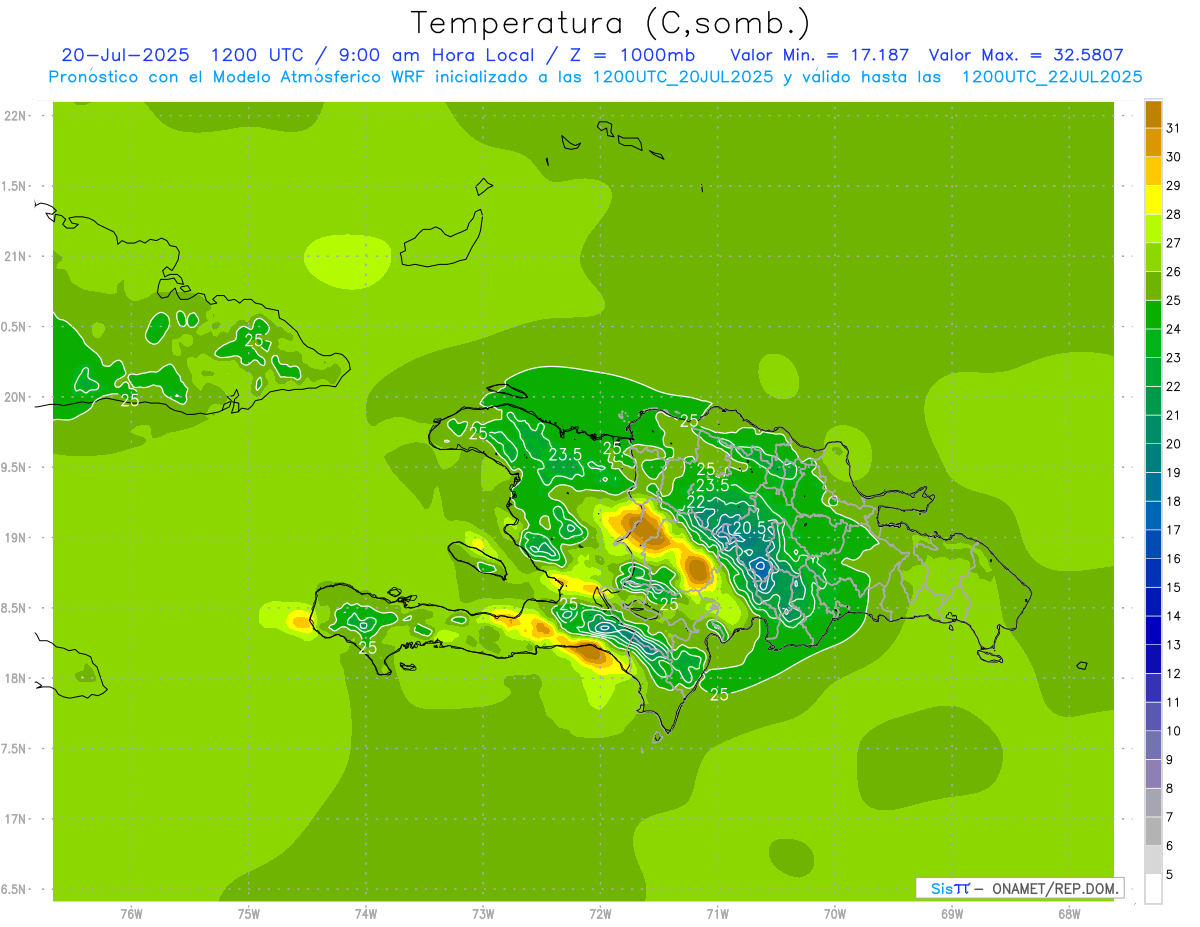Click the 31 label on color scale
The image size is (1200, 927).
1173,127
